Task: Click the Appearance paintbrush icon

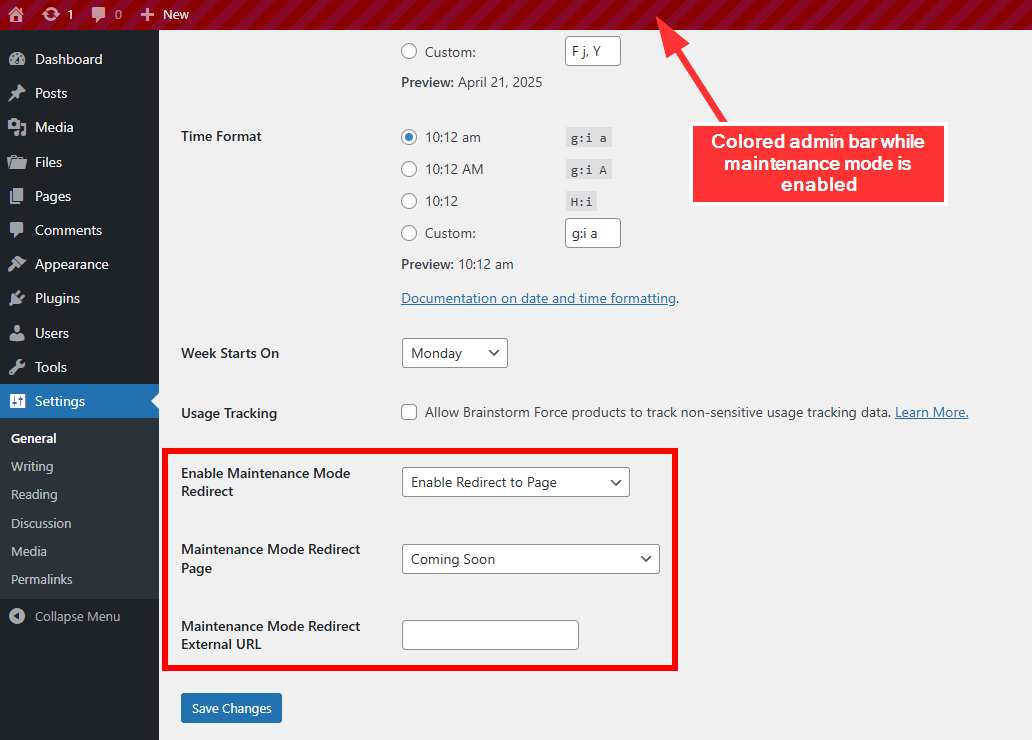Action: pos(22,264)
